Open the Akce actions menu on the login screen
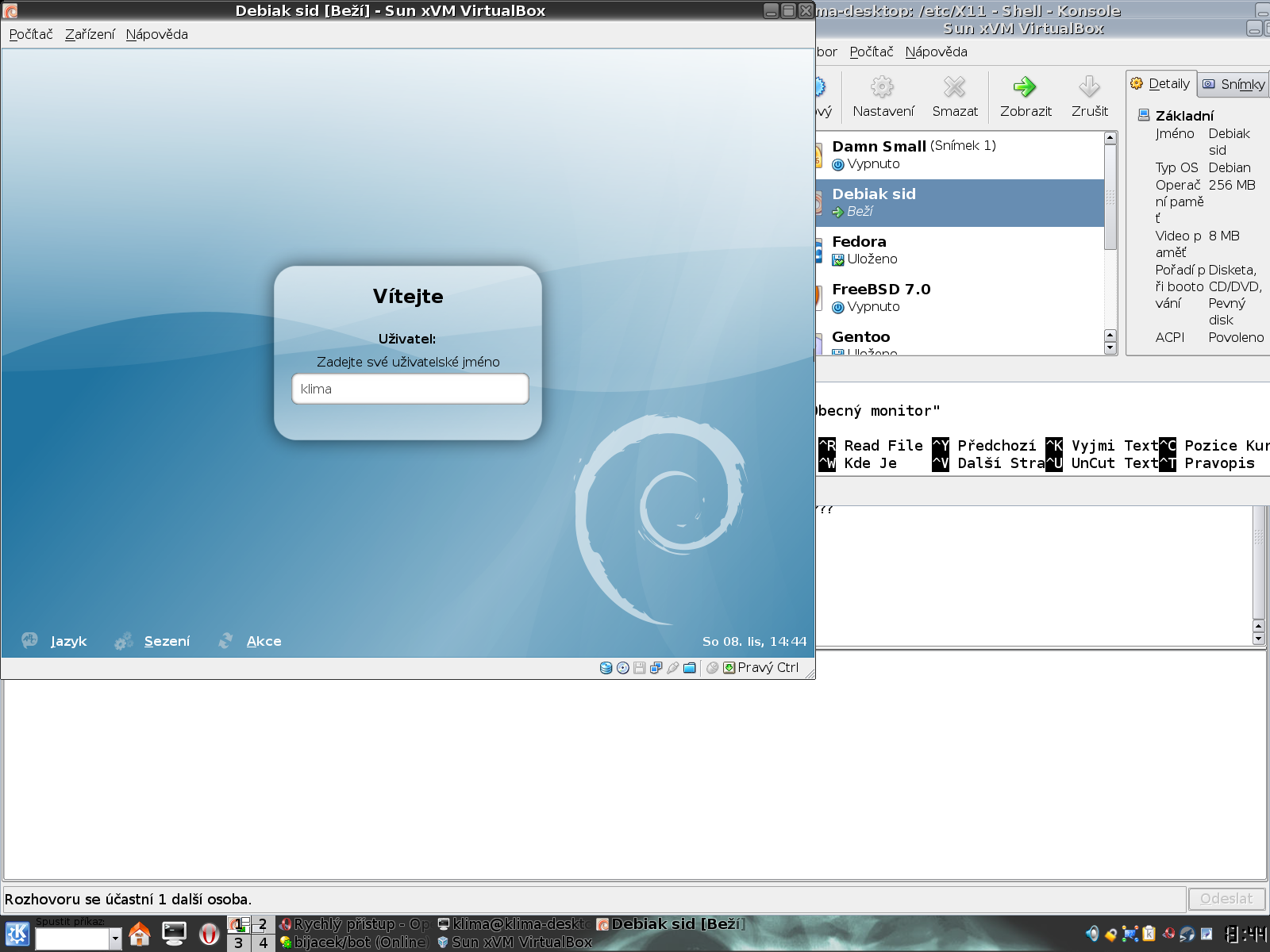The width and height of the screenshot is (1270, 952). 250,641
